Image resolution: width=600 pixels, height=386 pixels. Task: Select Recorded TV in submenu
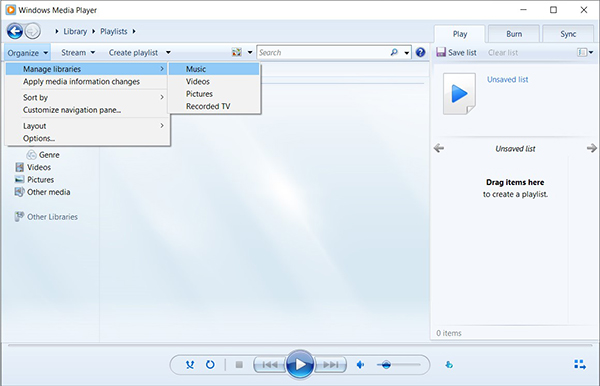[x=214, y=106]
